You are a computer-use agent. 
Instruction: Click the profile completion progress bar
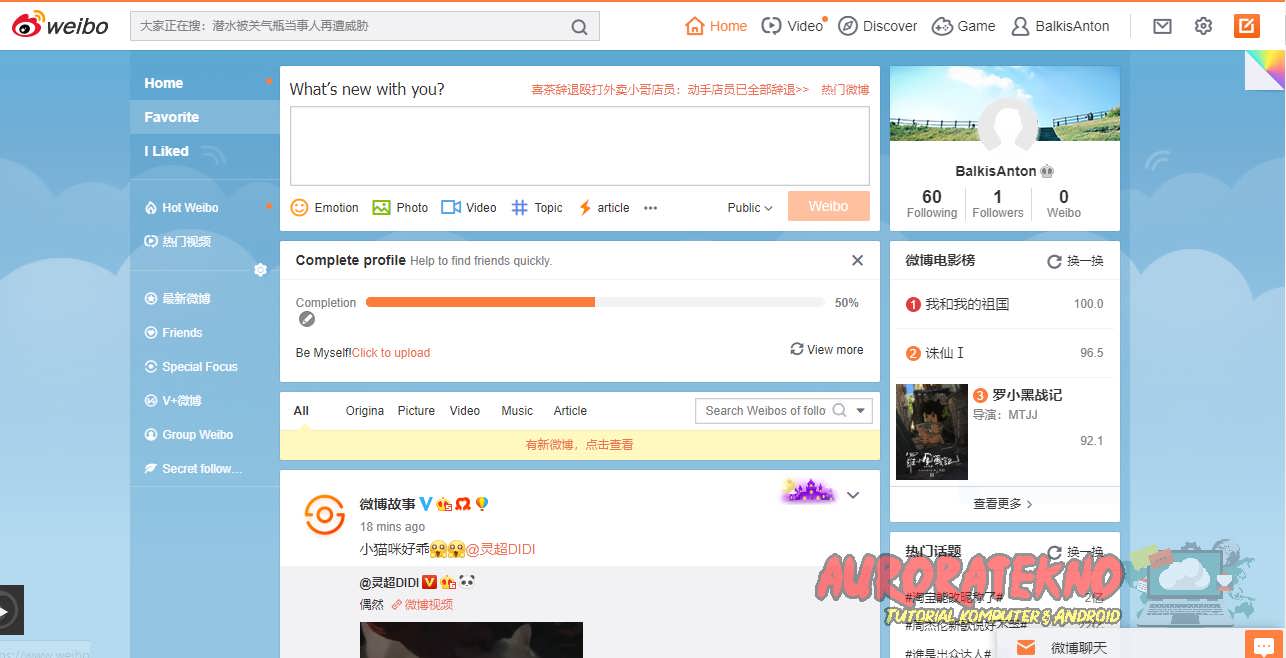[595, 302]
